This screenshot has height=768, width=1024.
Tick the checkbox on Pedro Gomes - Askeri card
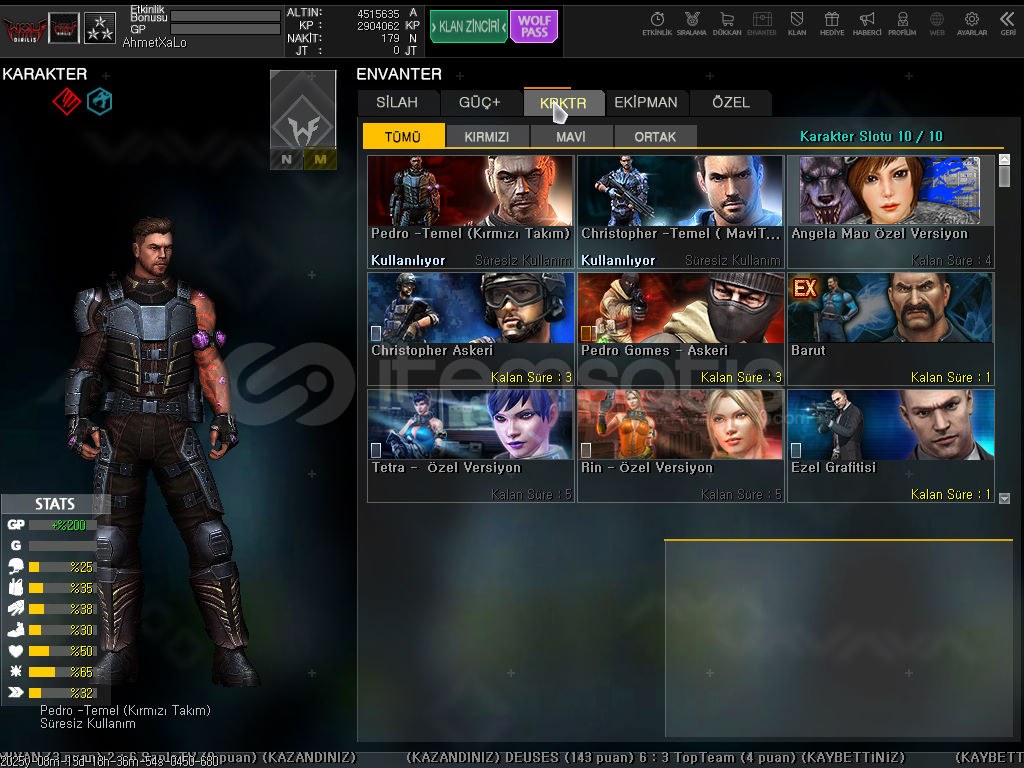coord(586,333)
